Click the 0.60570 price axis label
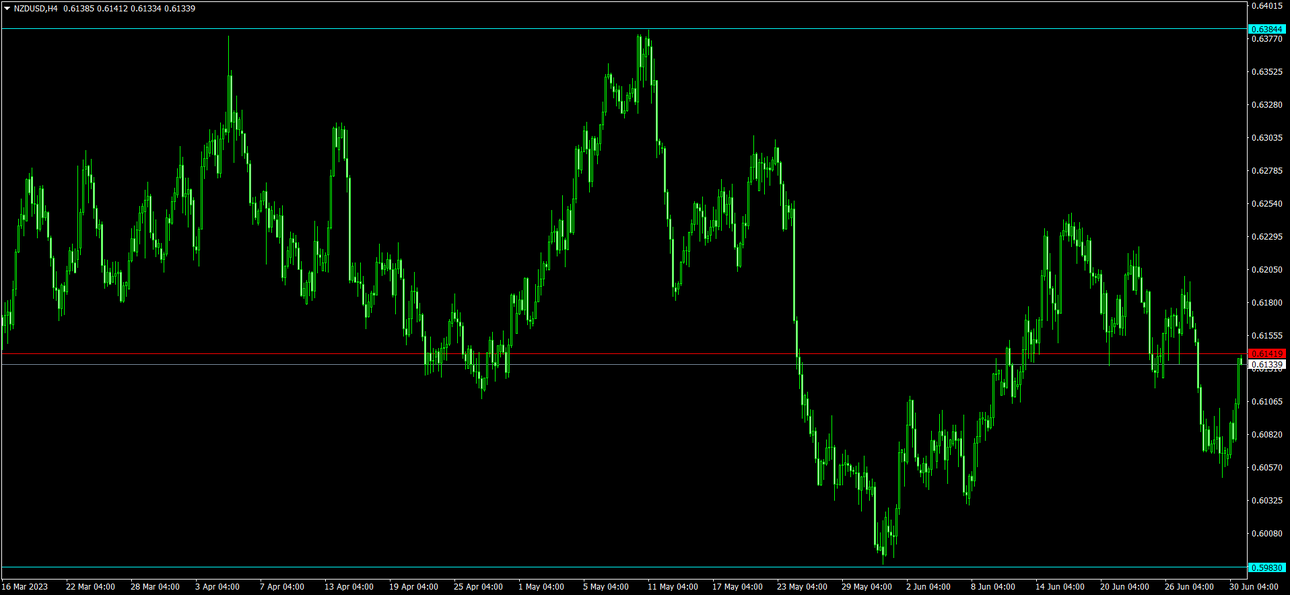Screen dimensions: 1290x595 [x=1267, y=468]
